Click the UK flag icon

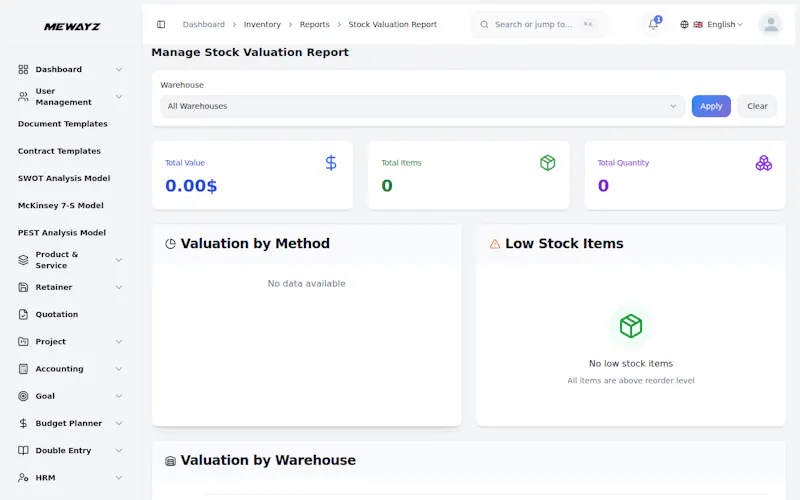(x=698, y=24)
